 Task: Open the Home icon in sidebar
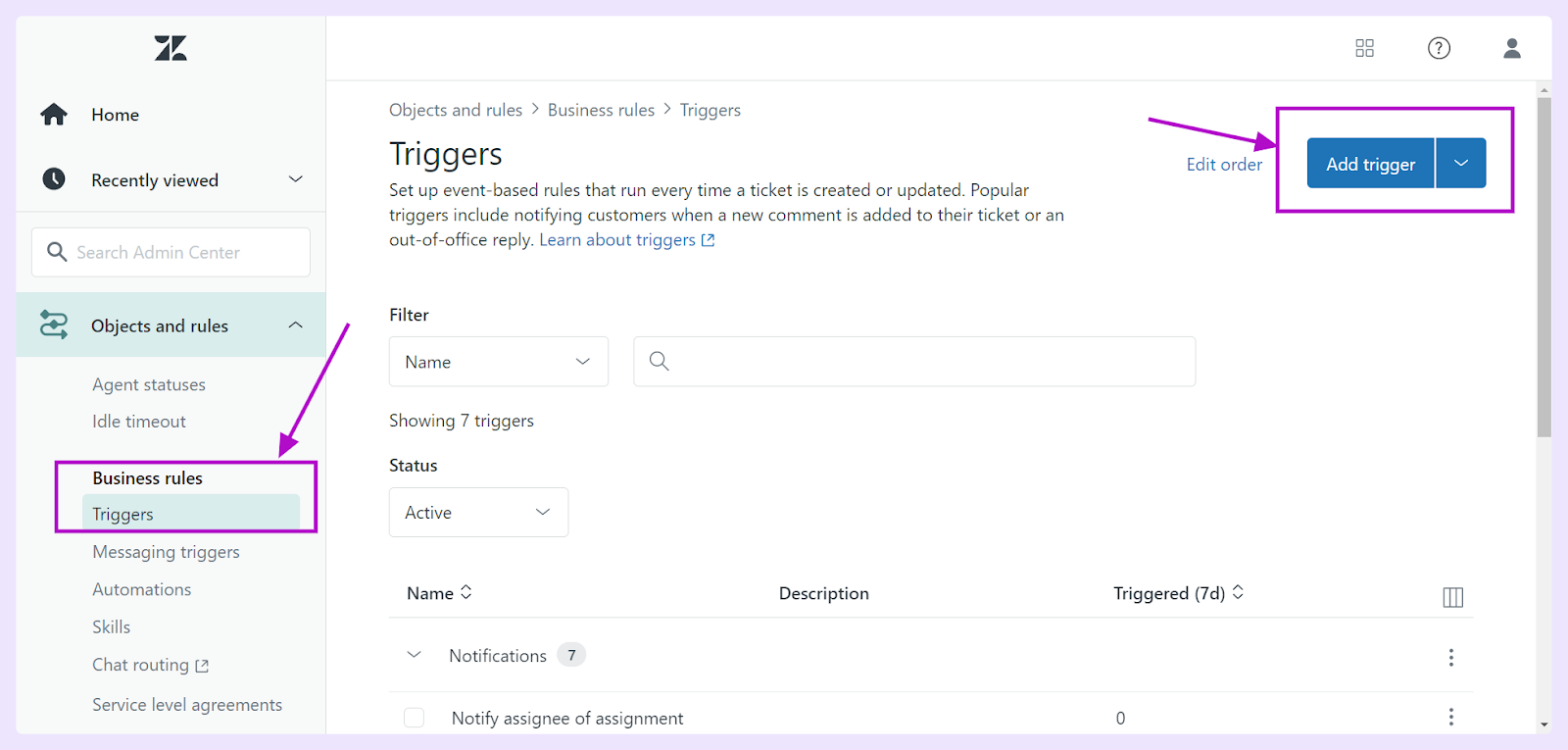click(54, 115)
